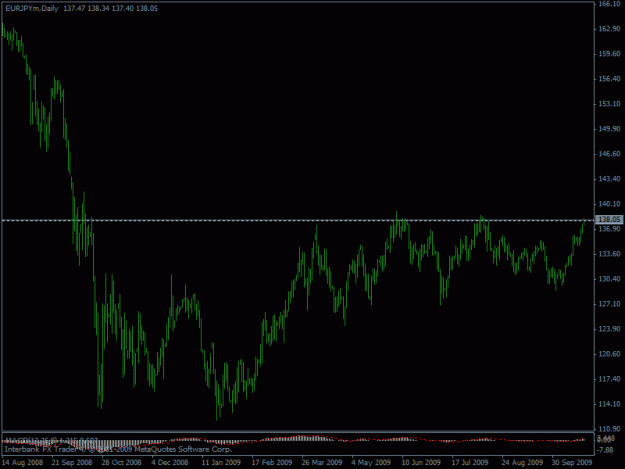Click the 166.10 price scale label

(609, 4)
